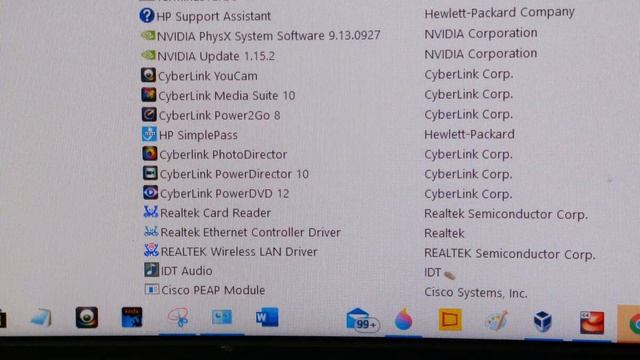Click the Hewlett-Packard Company publisher cell
The width and height of the screenshot is (640, 360).
[500, 13]
